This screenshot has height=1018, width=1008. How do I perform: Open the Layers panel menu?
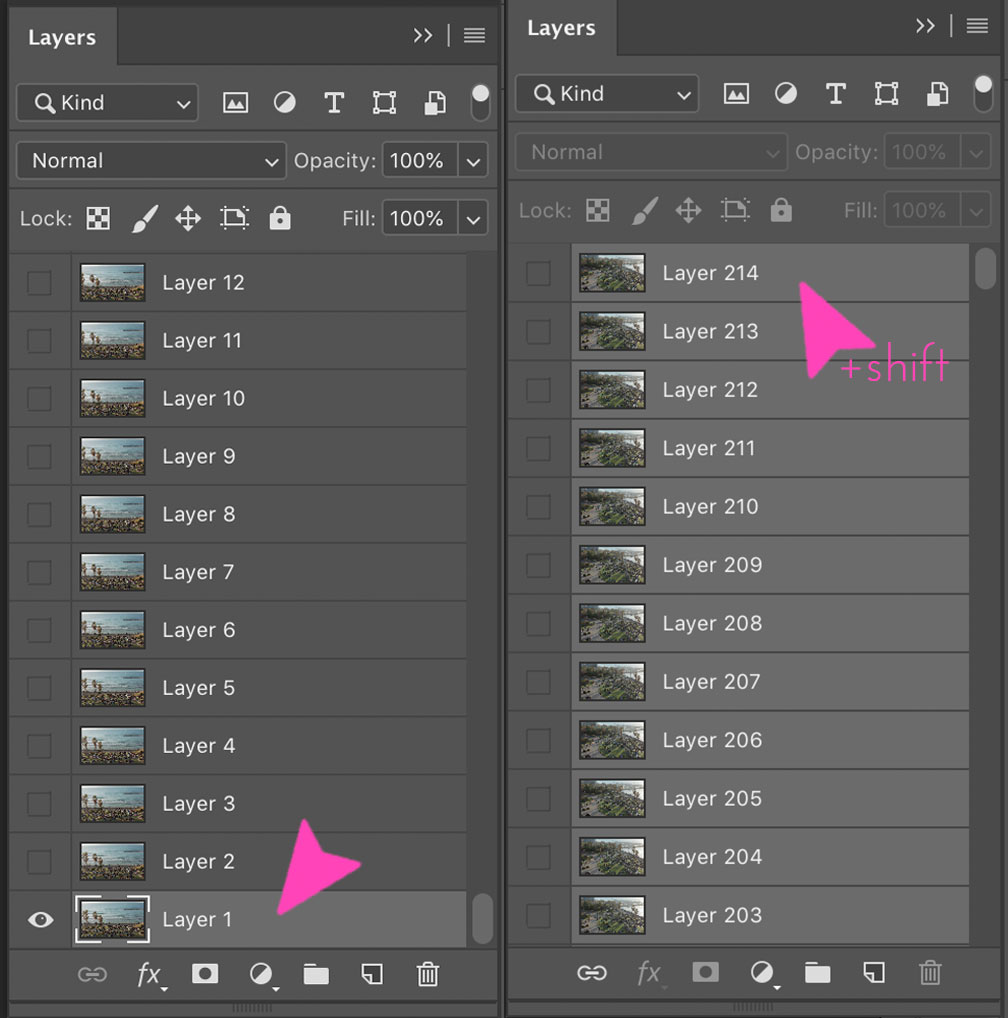coord(474,35)
